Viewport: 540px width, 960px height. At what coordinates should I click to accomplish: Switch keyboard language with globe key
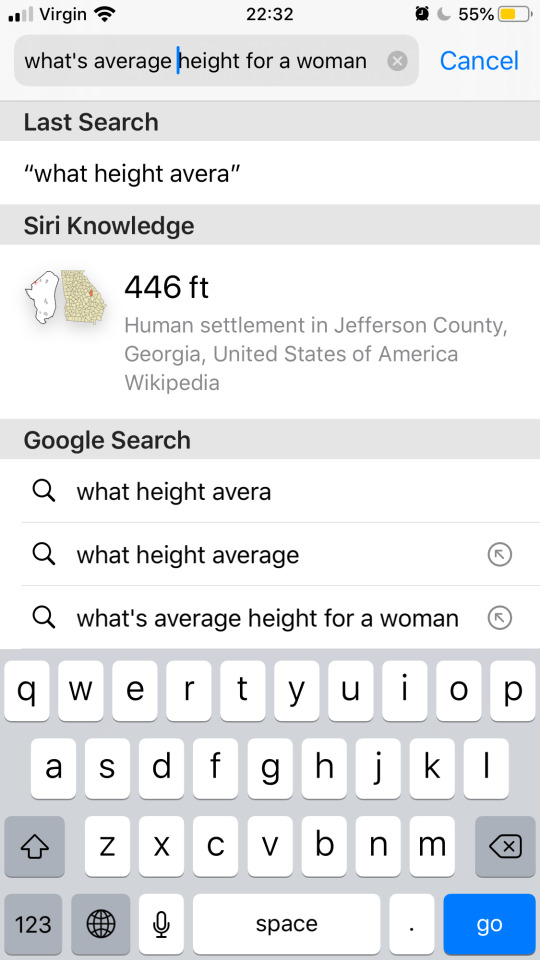(x=101, y=924)
